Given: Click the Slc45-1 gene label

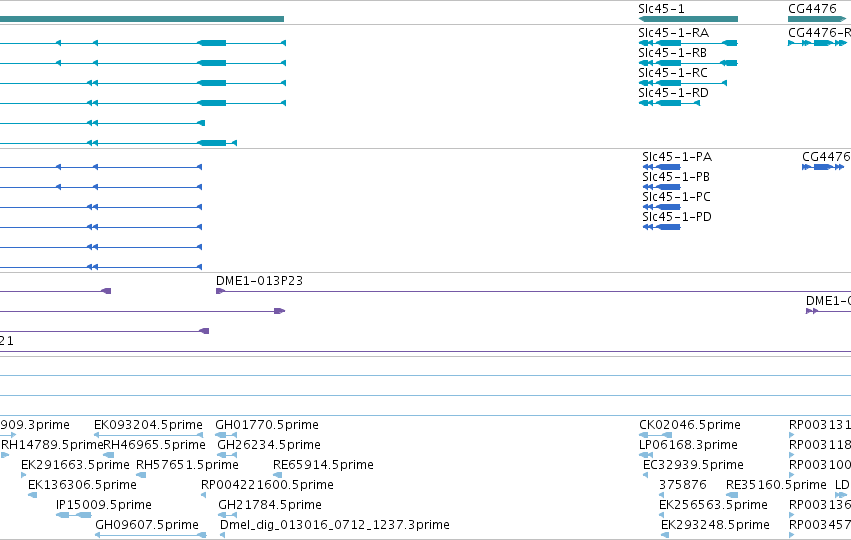Looking at the screenshot, I should point(662,9).
